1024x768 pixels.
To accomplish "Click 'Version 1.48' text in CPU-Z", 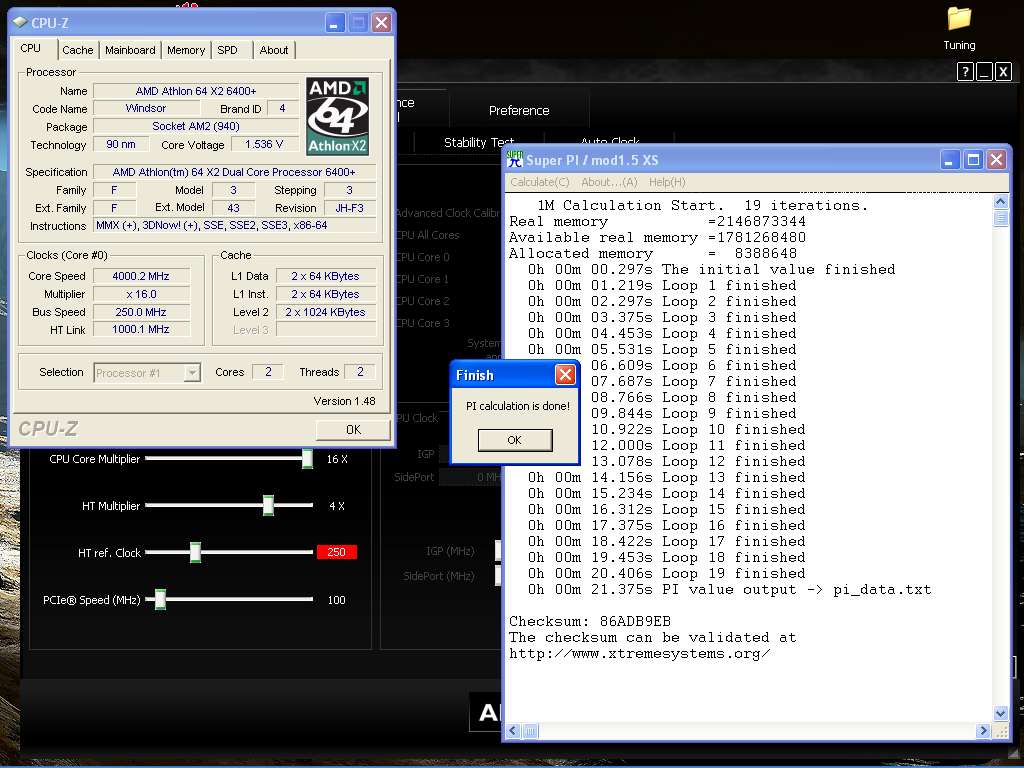I will tap(344, 401).
